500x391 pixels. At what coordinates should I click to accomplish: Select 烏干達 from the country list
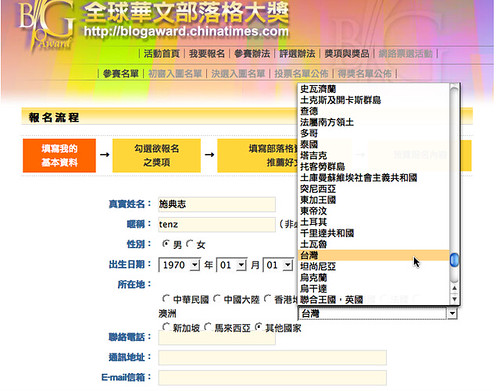[373, 288]
